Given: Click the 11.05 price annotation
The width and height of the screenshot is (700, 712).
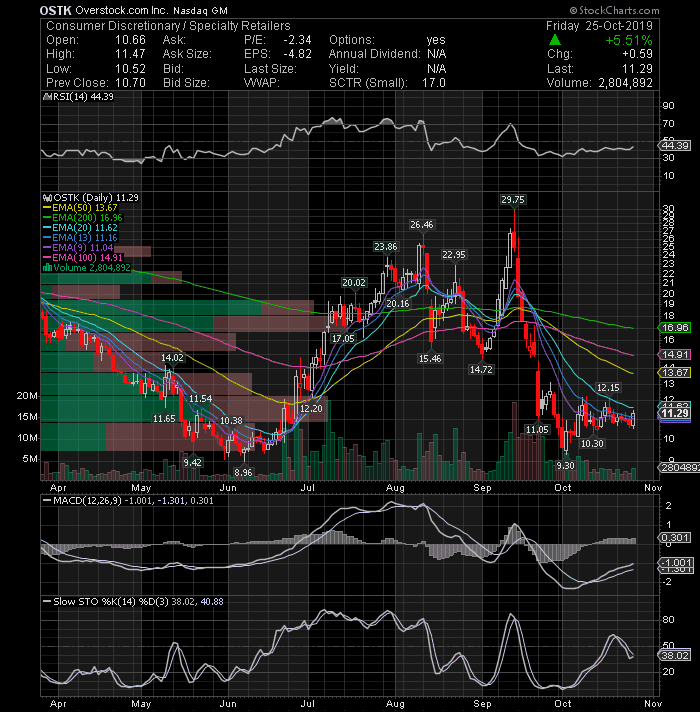Looking at the screenshot, I should [537, 429].
